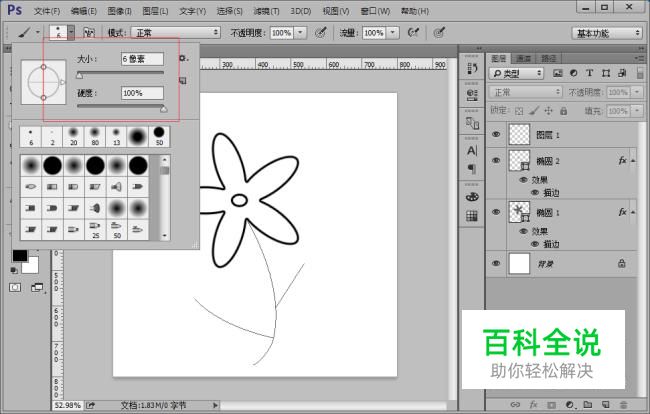
Task: Open the 图层(L) menu
Action: click(155, 11)
